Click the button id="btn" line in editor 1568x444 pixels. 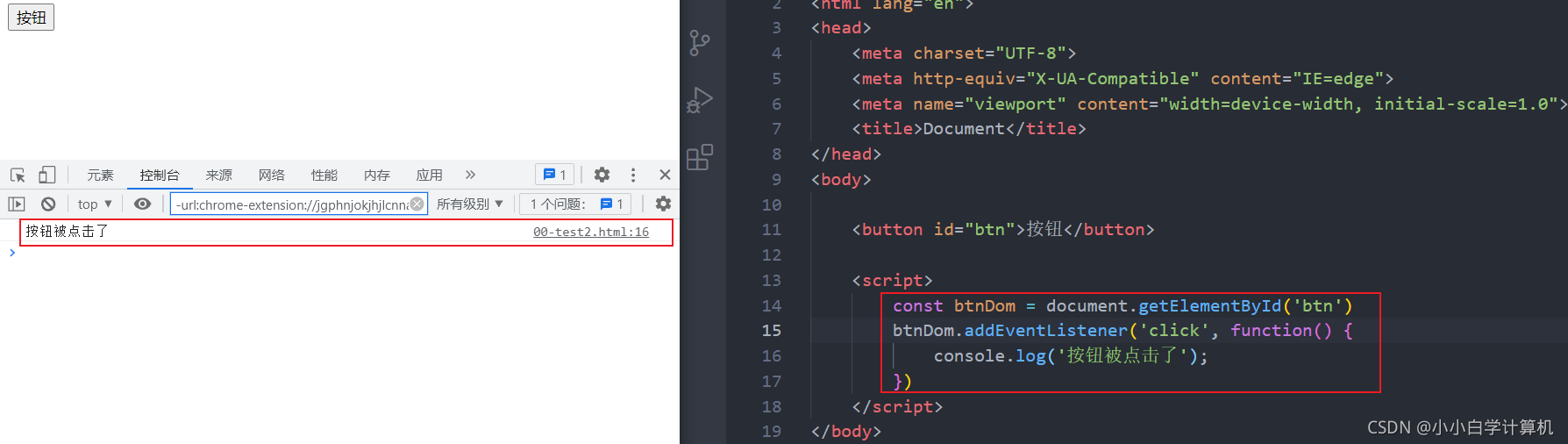click(1003, 230)
